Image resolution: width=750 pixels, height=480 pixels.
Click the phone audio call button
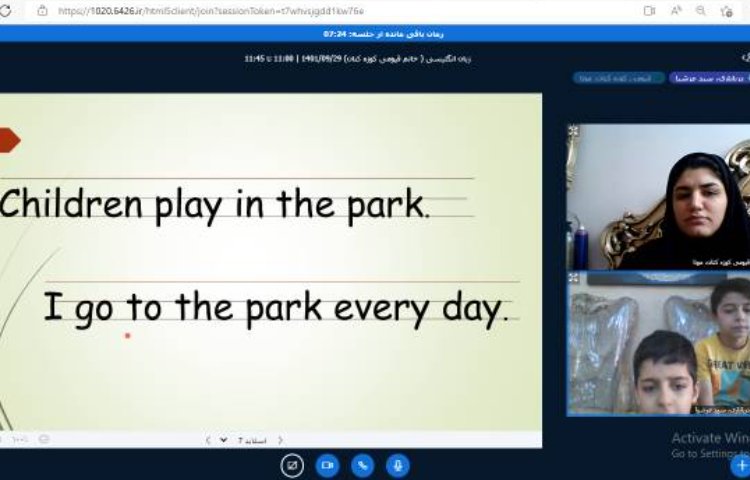coord(362,465)
